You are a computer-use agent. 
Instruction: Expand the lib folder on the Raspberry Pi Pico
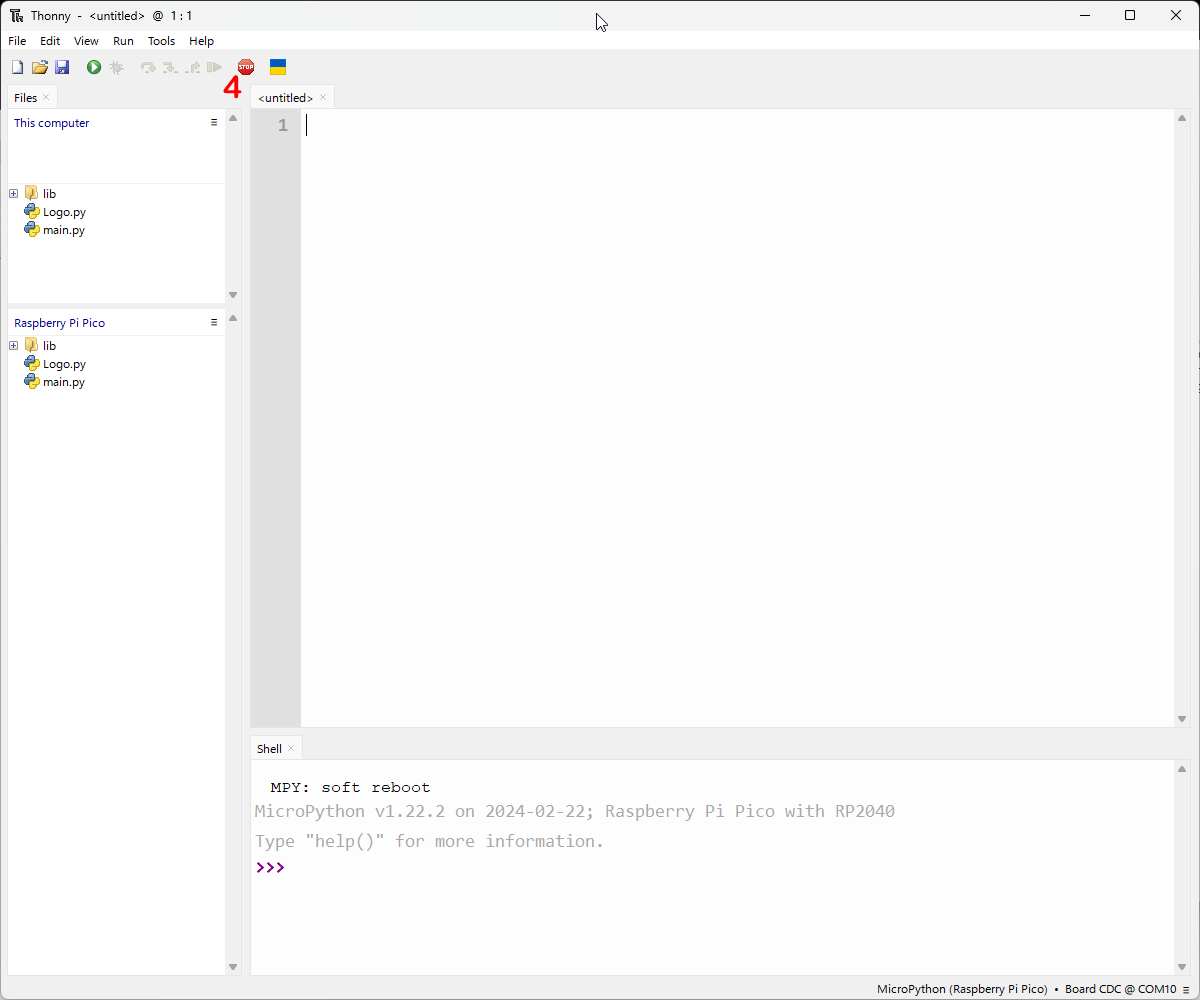point(12,345)
